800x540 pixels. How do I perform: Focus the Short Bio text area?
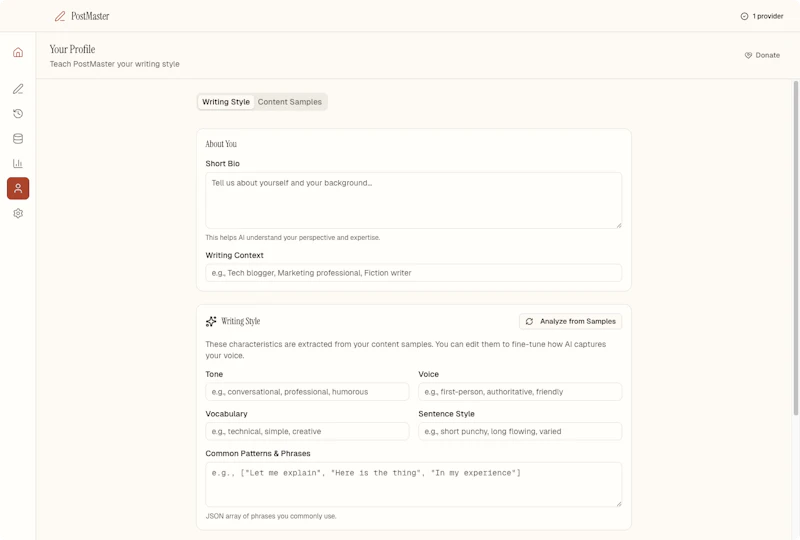coord(414,201)
